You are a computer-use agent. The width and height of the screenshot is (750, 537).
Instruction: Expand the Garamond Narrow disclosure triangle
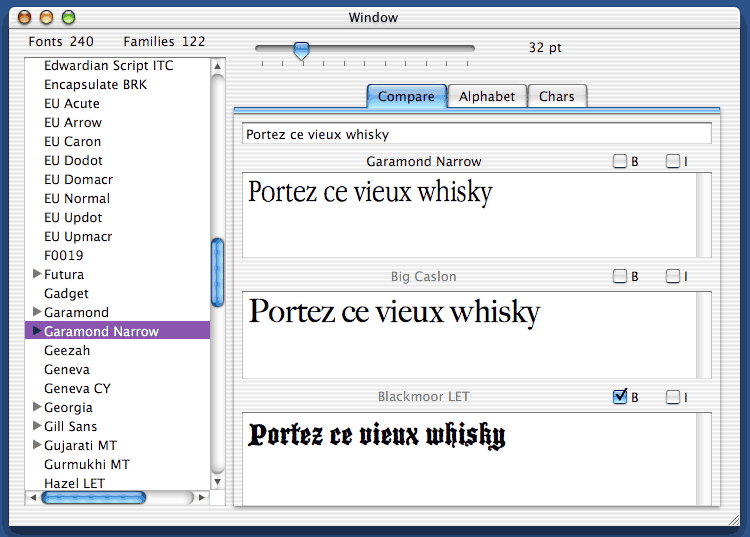tap(37, 330)
